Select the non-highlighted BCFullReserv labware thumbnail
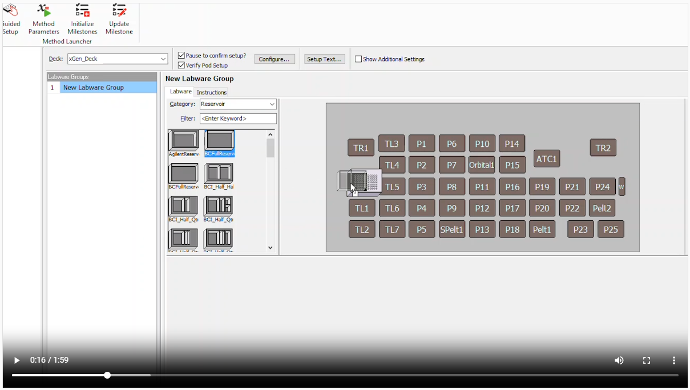 pos(184,176)
